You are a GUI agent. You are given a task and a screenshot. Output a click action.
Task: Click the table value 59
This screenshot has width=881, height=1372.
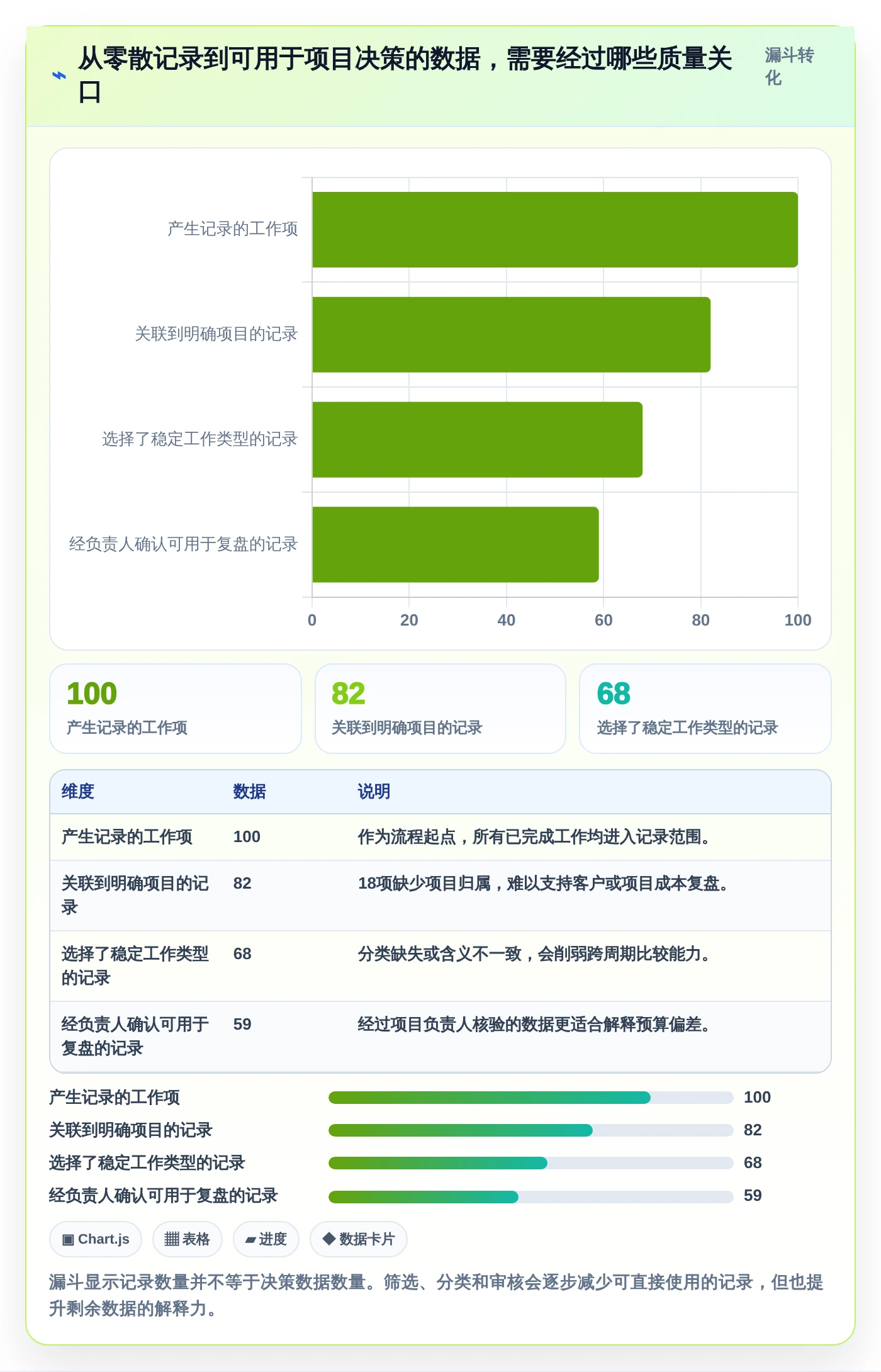(242, 1024)
